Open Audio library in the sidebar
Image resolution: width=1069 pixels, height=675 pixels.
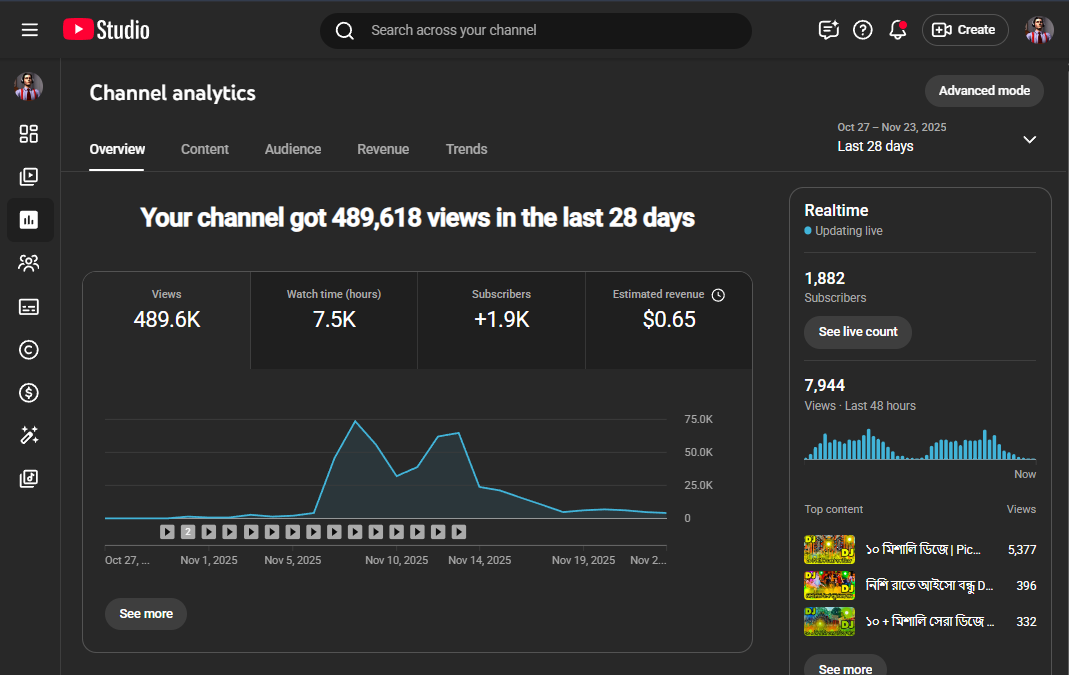coord(29,479)
